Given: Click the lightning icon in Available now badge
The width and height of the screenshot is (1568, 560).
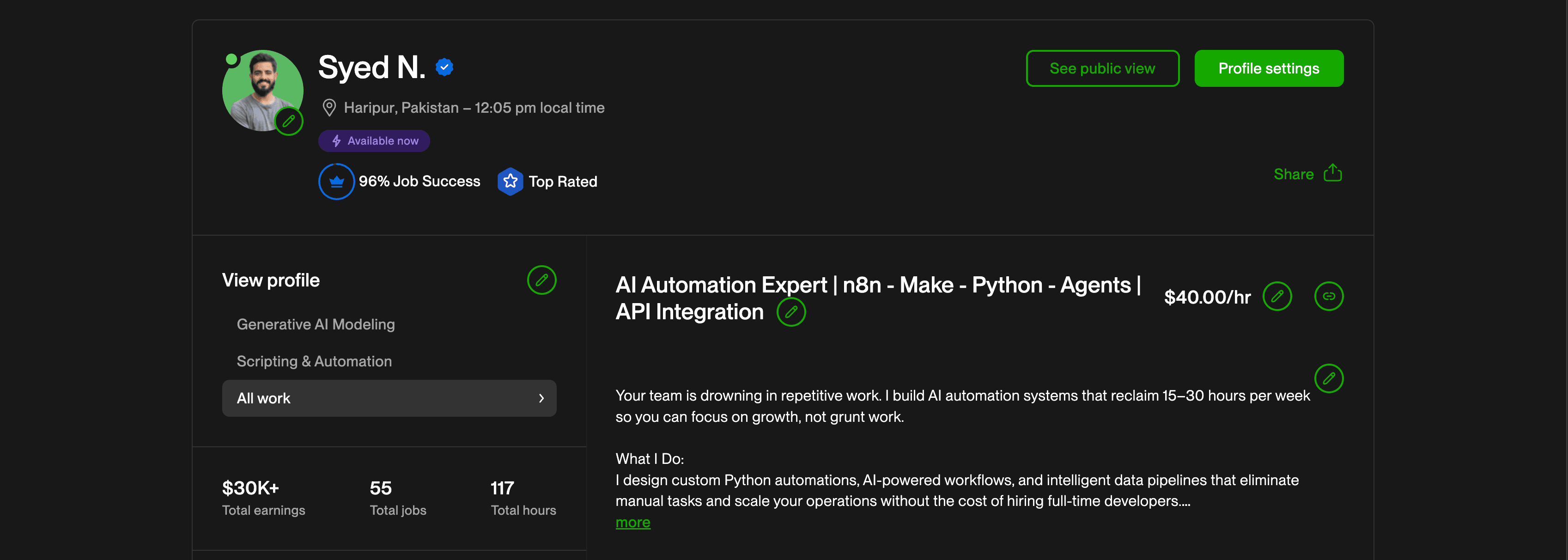Looking at the screenshot, I should [x=336, y=140].
